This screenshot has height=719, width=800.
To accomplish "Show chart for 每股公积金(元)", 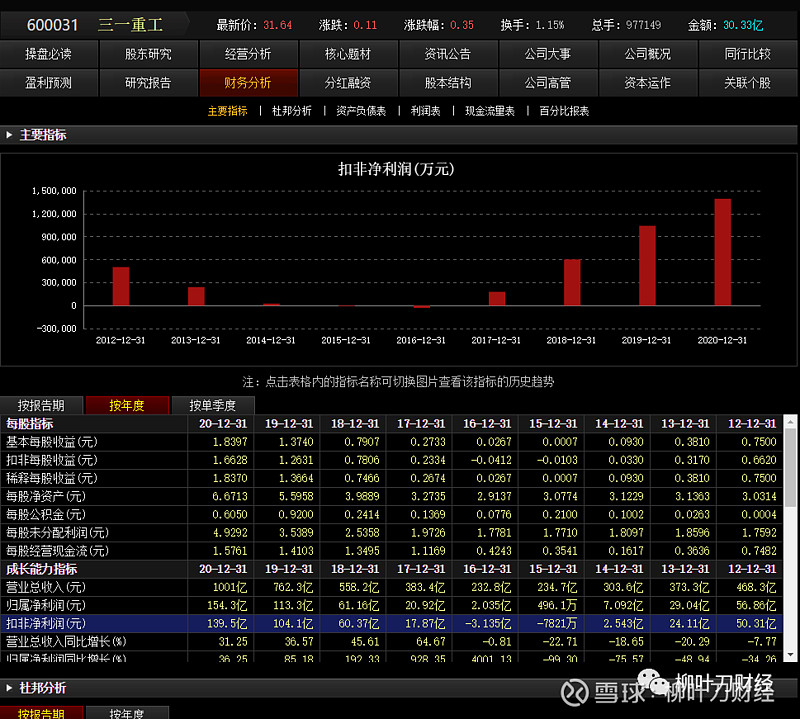I will (x=46, y=514).
